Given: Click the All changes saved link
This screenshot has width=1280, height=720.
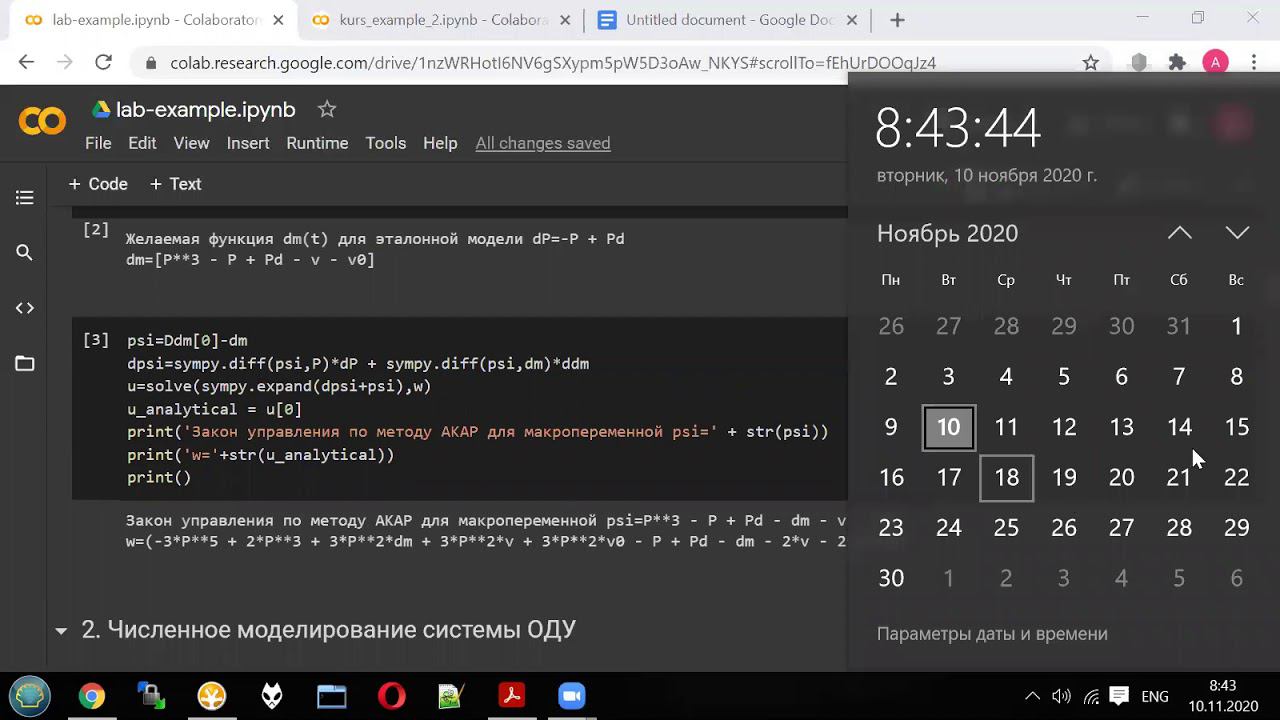Looking at the screenshot, I should coord(542,143).
